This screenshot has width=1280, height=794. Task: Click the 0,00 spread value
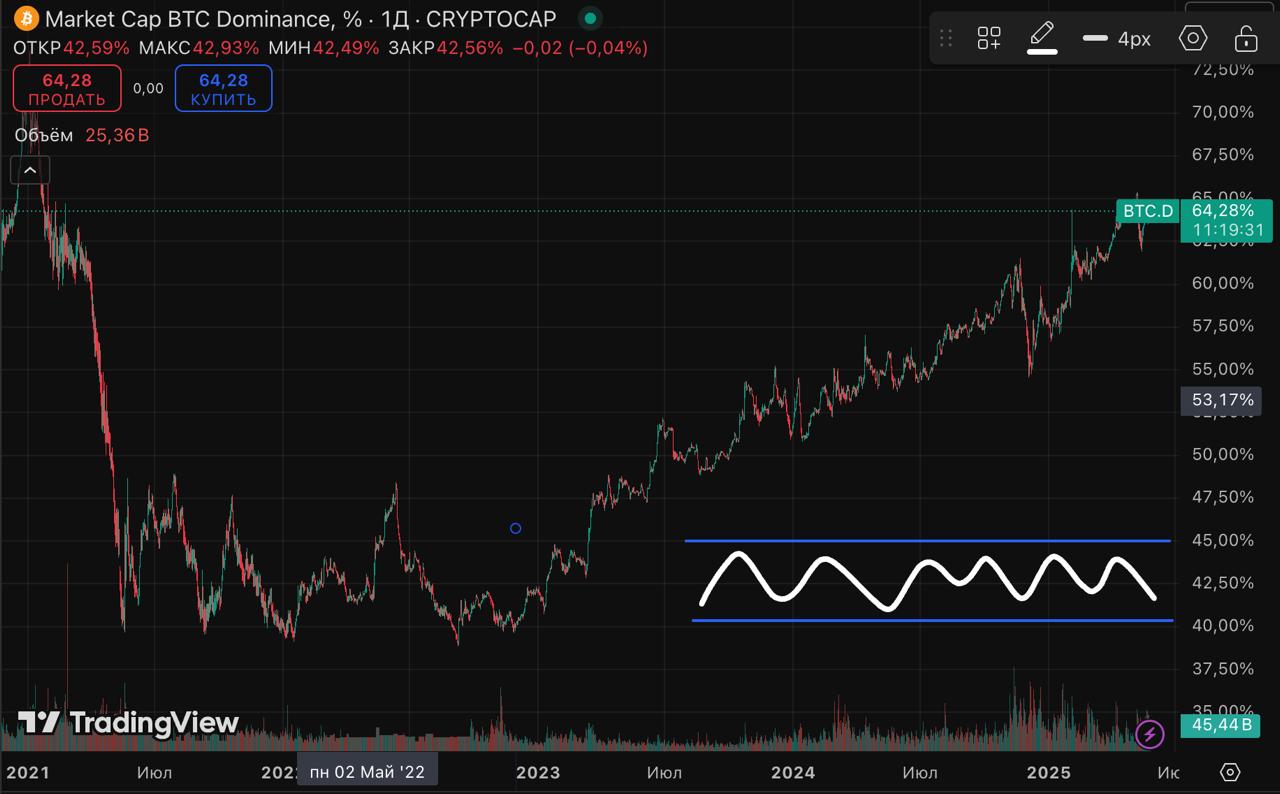coord(148,88)
